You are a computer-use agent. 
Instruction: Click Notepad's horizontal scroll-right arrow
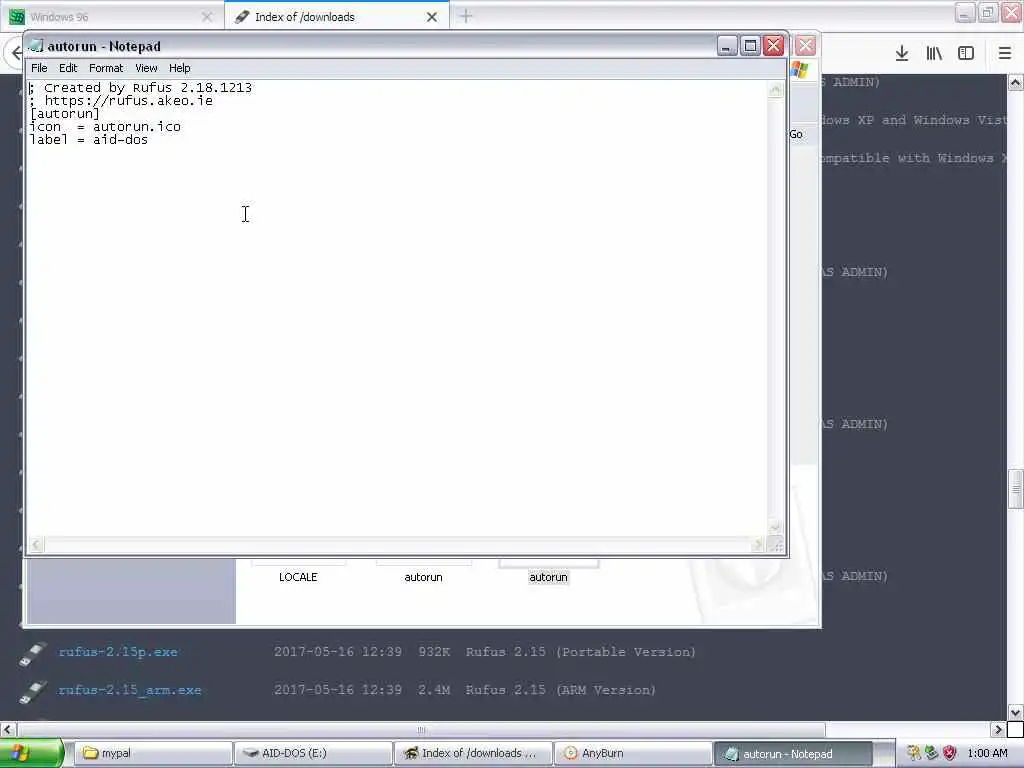757,545
